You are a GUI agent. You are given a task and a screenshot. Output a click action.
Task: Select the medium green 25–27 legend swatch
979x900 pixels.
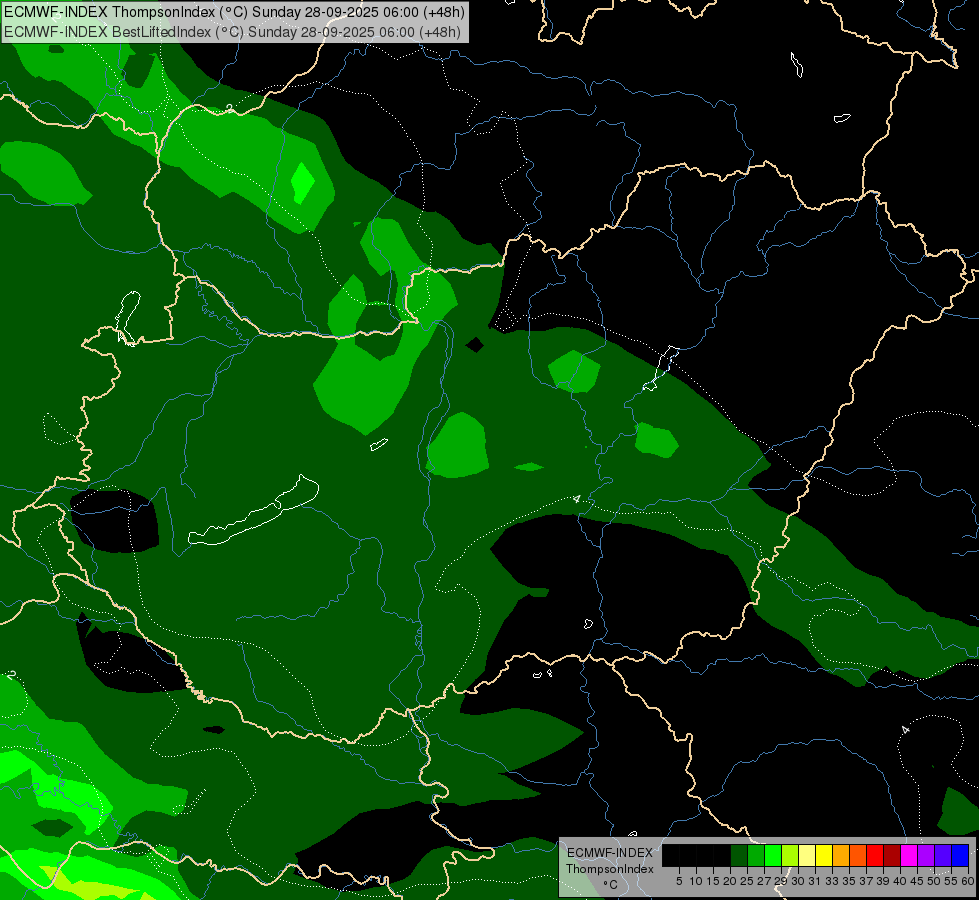pos(756,855)
